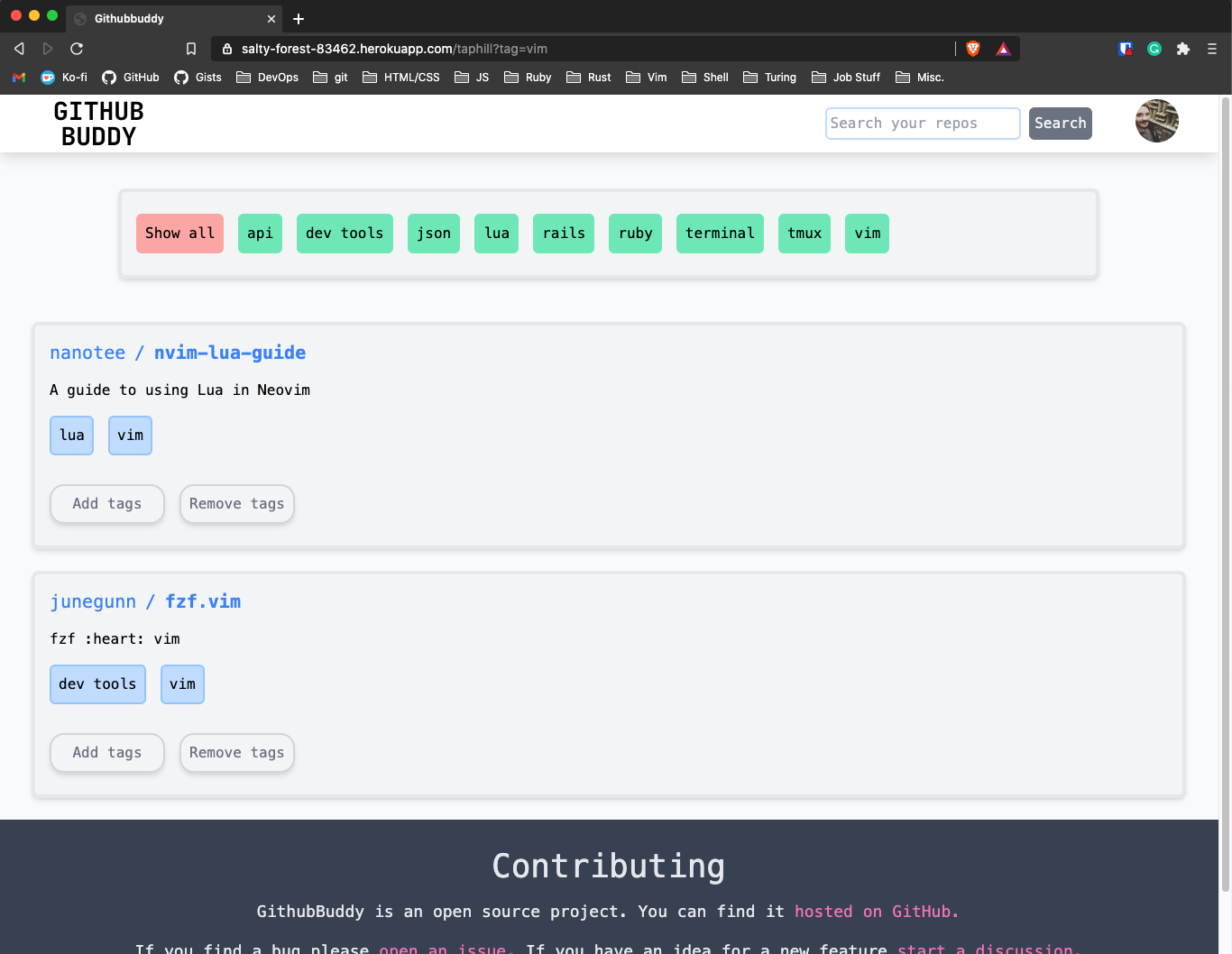This screenshot has height=954, width=1232.
Task: Select the vim tag in filter bar
Action: coord(867,234)
